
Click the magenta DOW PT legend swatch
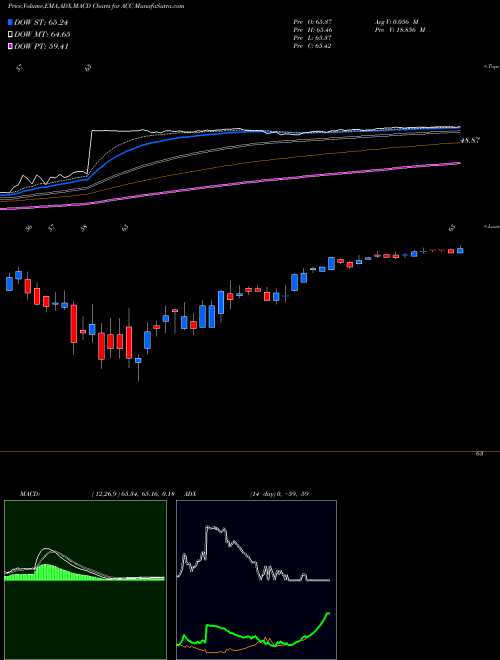(x=11, y=46)
